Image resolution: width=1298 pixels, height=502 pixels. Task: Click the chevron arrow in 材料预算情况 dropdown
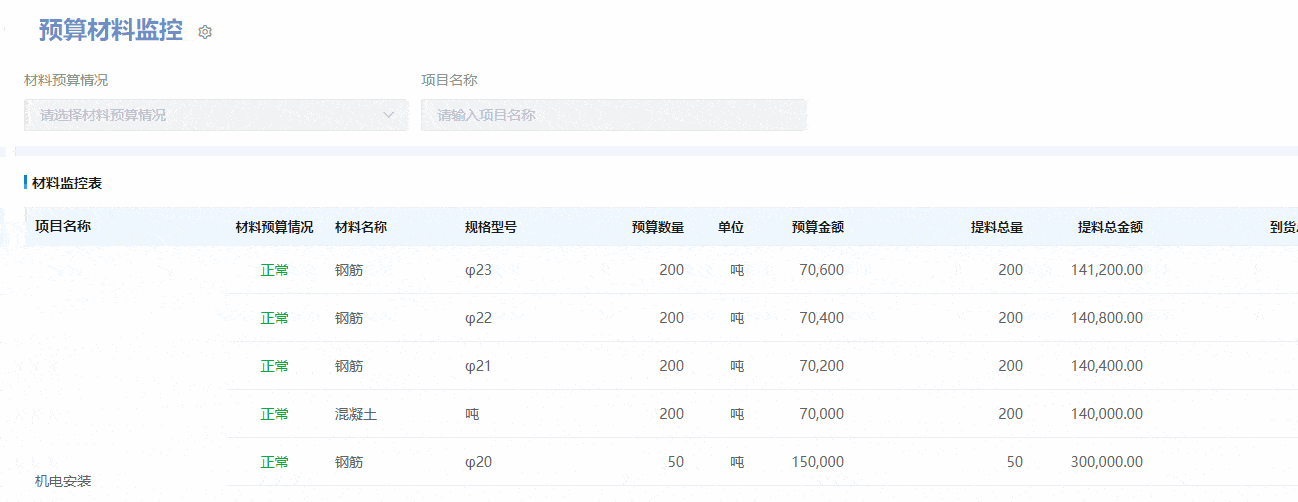[x=389, y=115]
